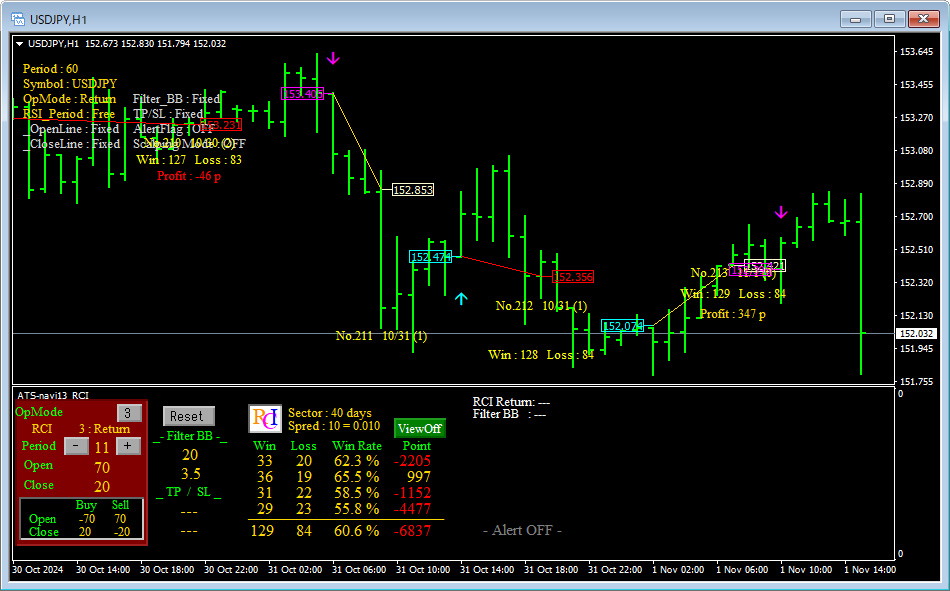The image size is (950, 591).
Task: Toggle the ViewOff button
Action: tap(419, 429)
